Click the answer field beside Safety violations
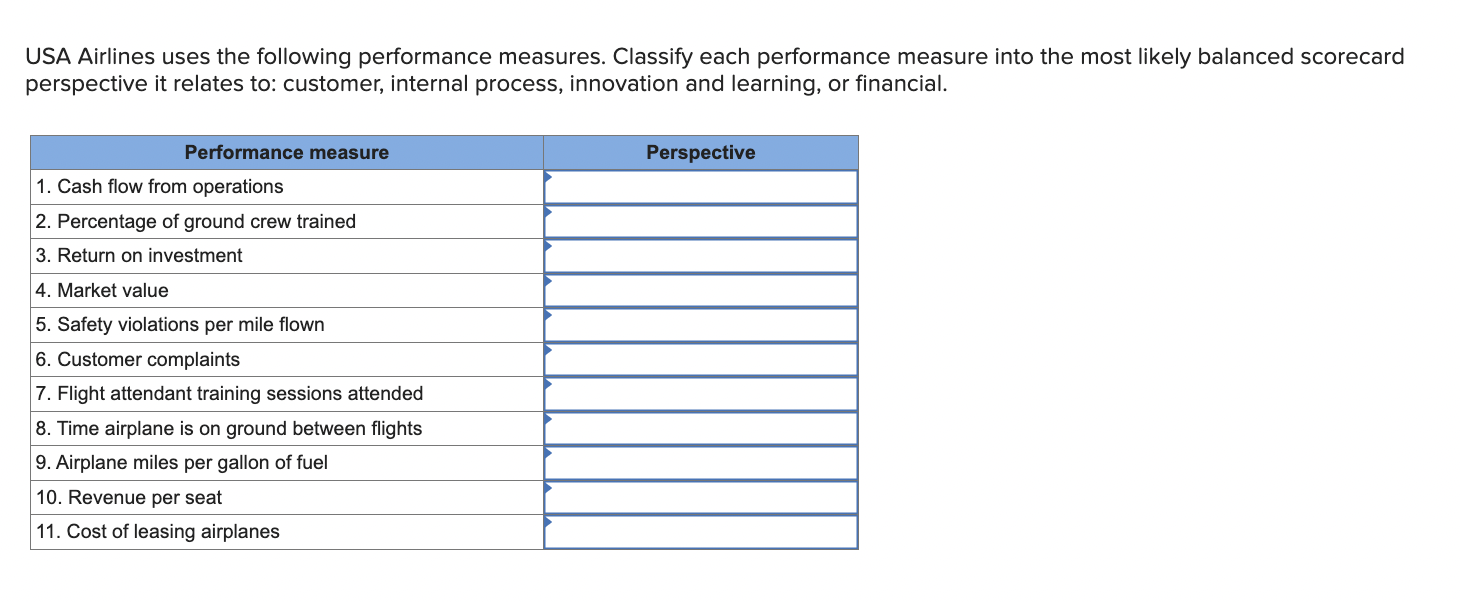The height and width of the screenshot is (602, 1460). pos(700,324)
